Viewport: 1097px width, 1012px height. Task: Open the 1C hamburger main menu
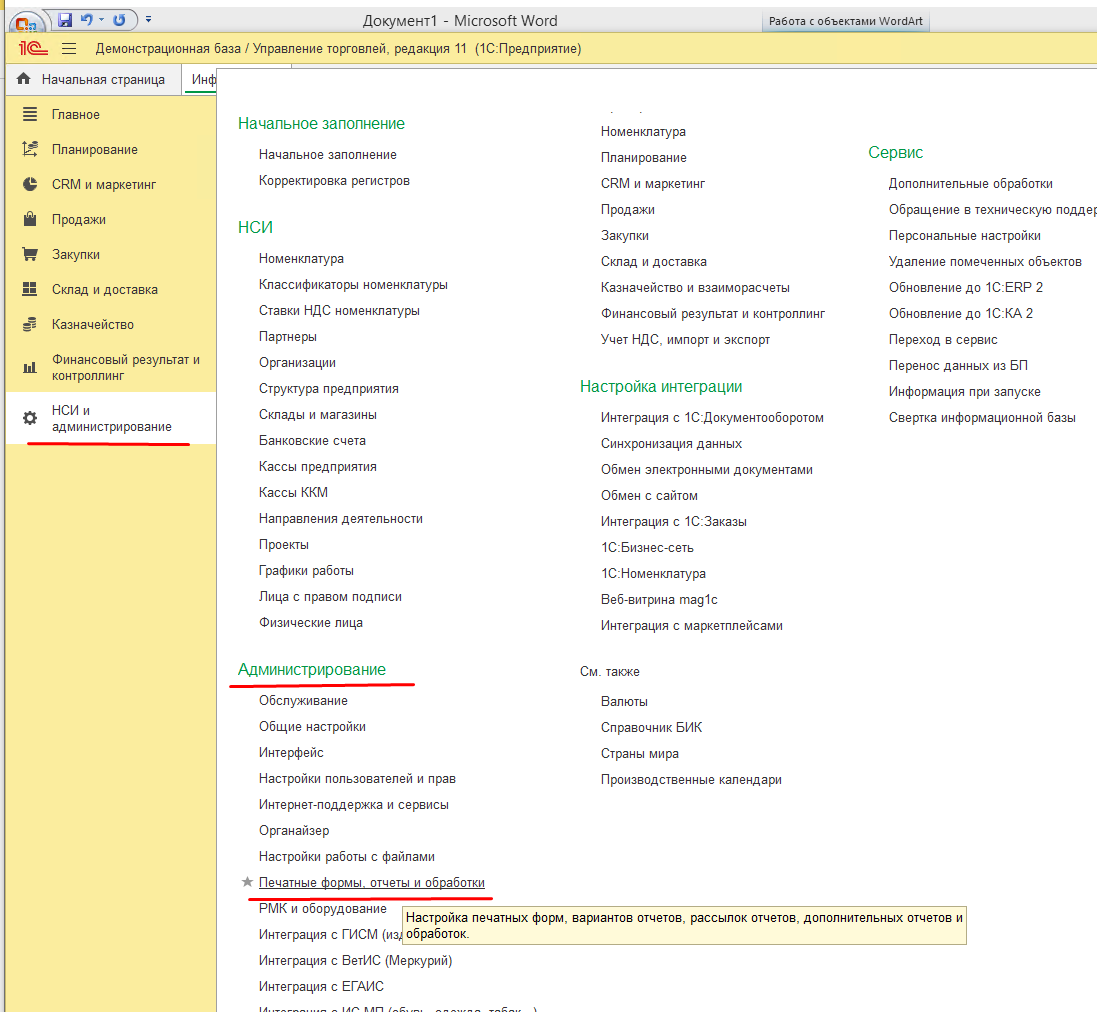coord(69,48)
